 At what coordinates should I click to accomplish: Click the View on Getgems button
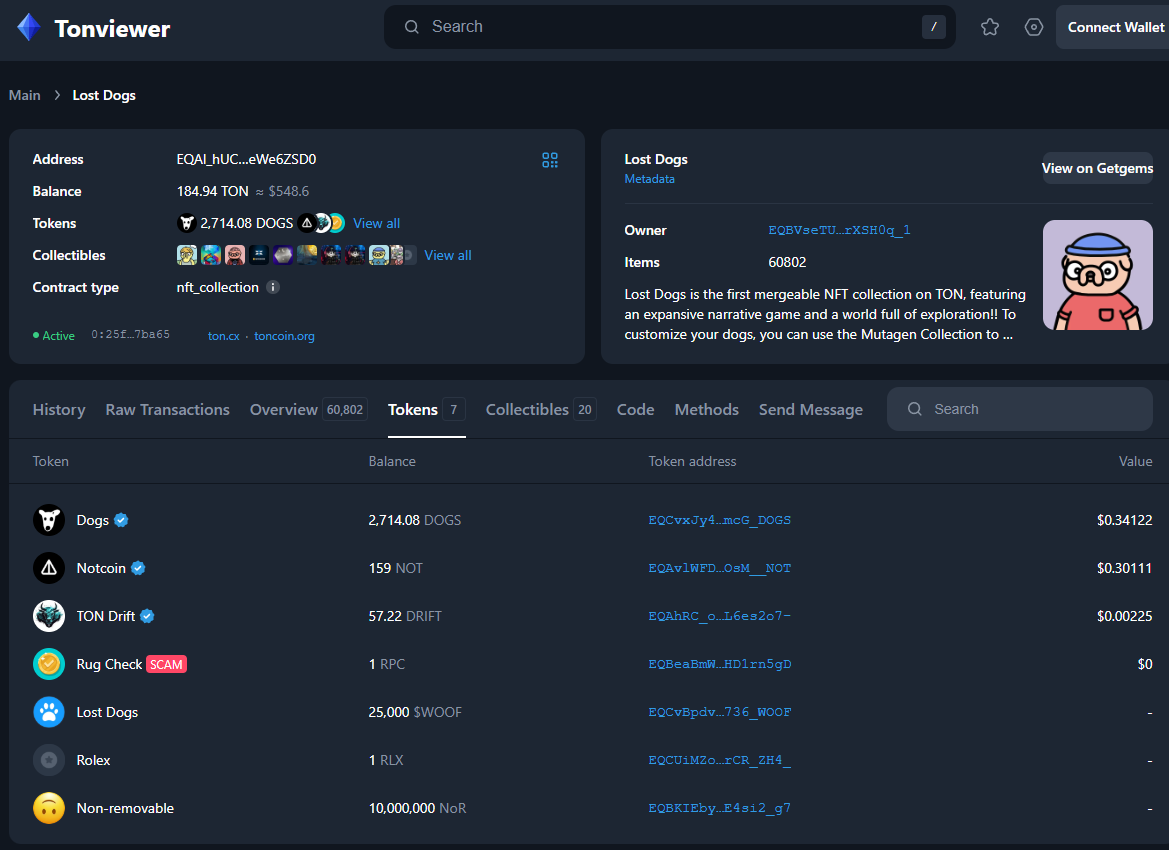[1097, 169]
